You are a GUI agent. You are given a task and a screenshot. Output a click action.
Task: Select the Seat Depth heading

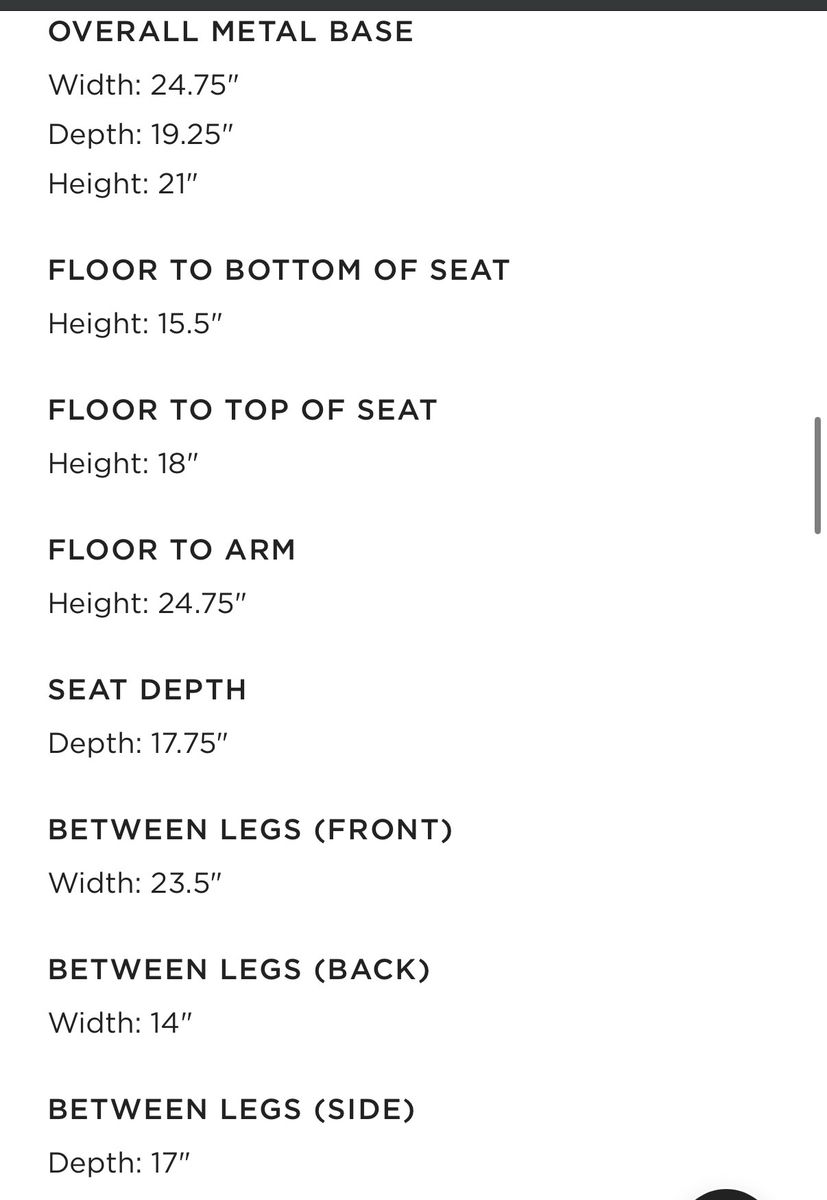[x=147, y=690]
